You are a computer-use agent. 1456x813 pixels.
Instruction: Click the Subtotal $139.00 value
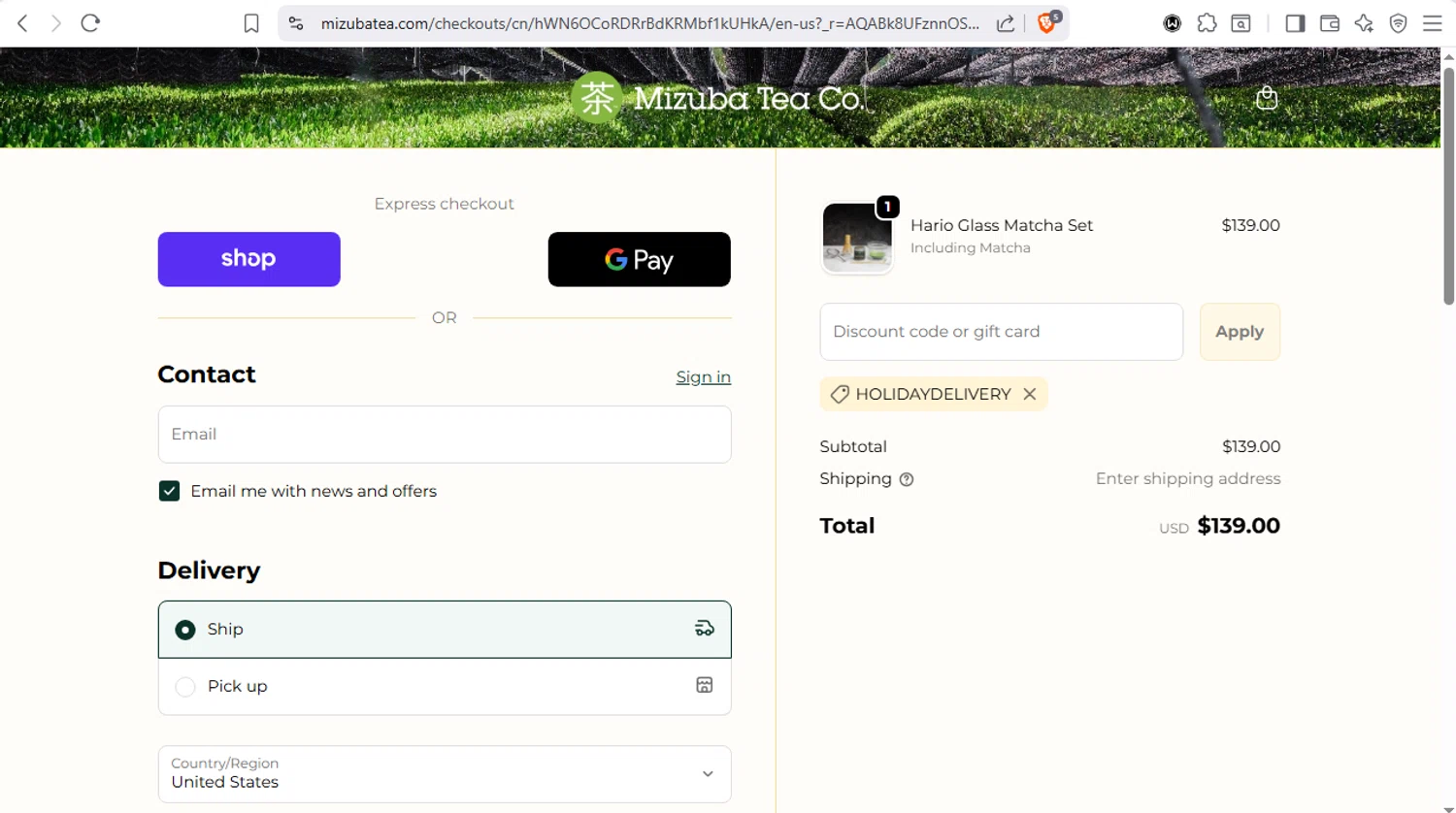coord(1251,447)
